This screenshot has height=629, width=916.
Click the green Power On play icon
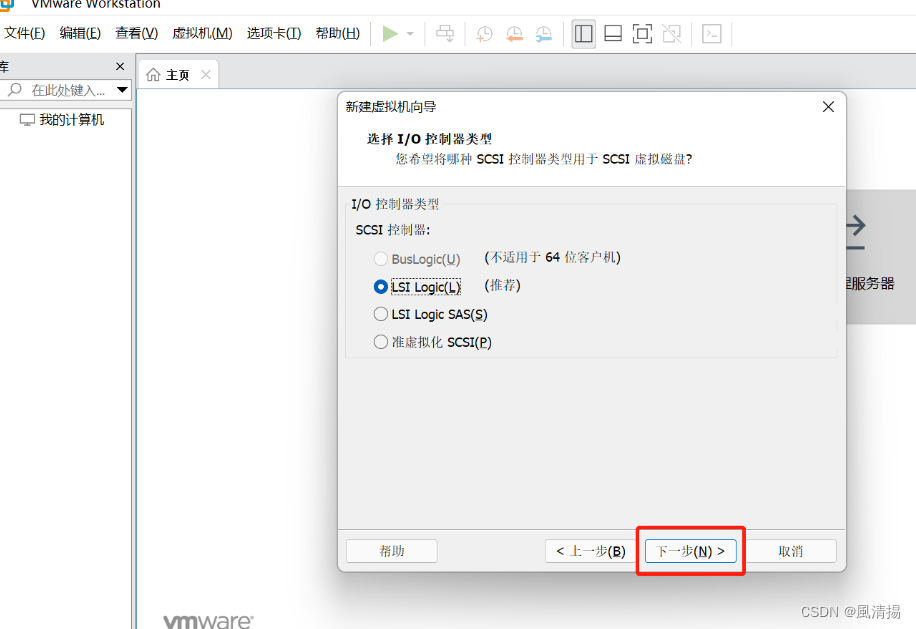390,34
